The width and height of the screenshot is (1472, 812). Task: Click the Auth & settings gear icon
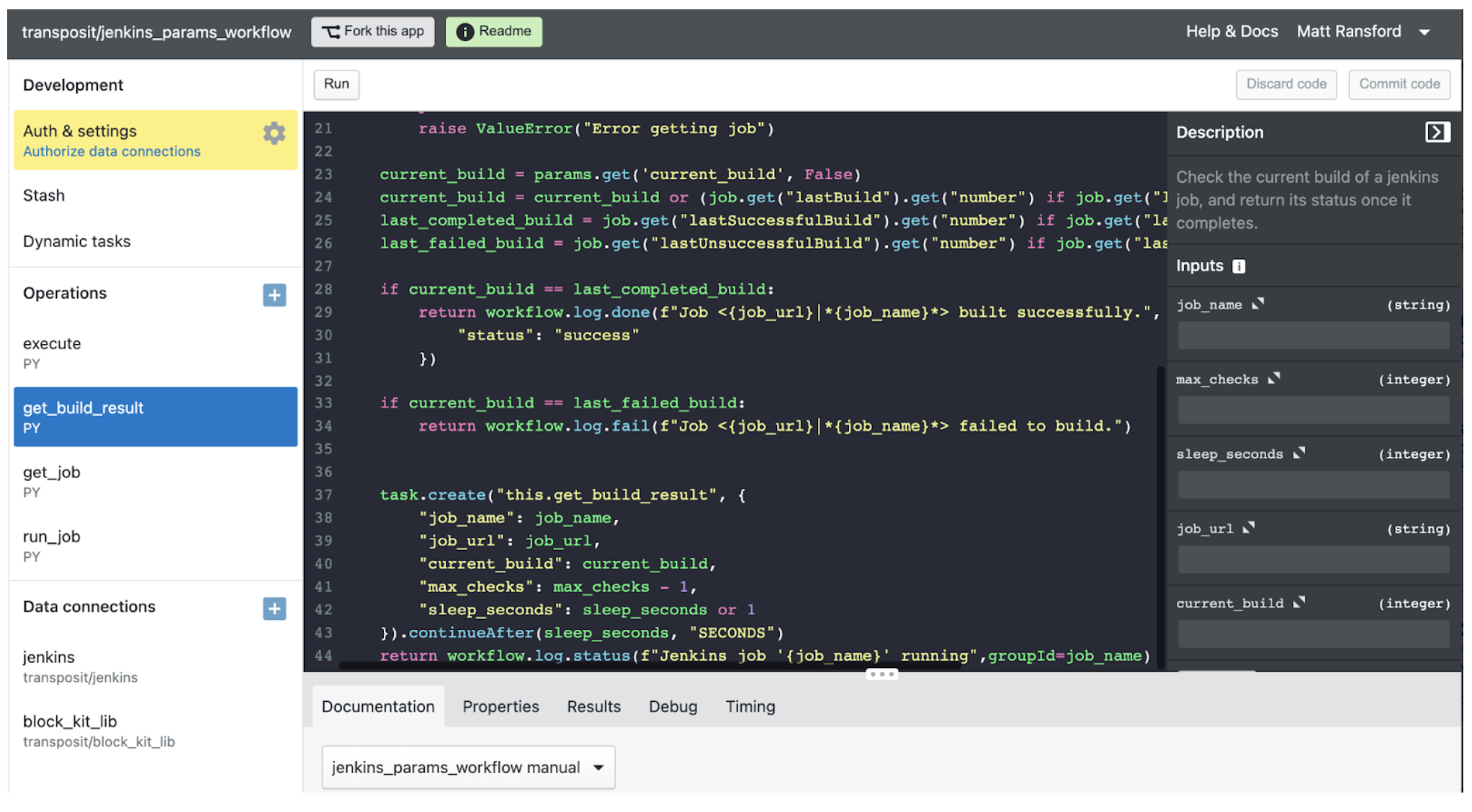click(274, 133)
